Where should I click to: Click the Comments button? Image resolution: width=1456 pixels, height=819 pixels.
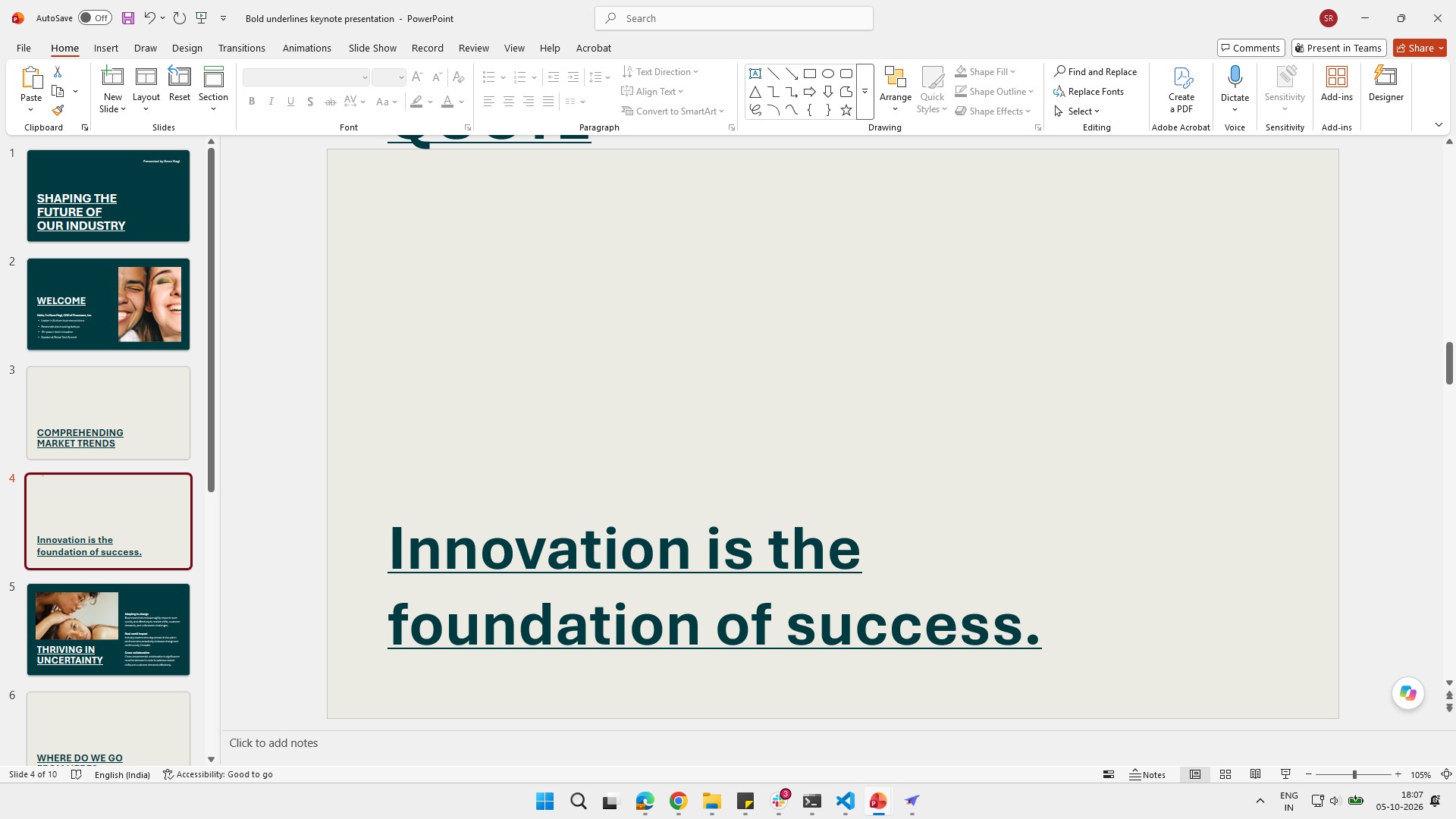click(1251, 48)
